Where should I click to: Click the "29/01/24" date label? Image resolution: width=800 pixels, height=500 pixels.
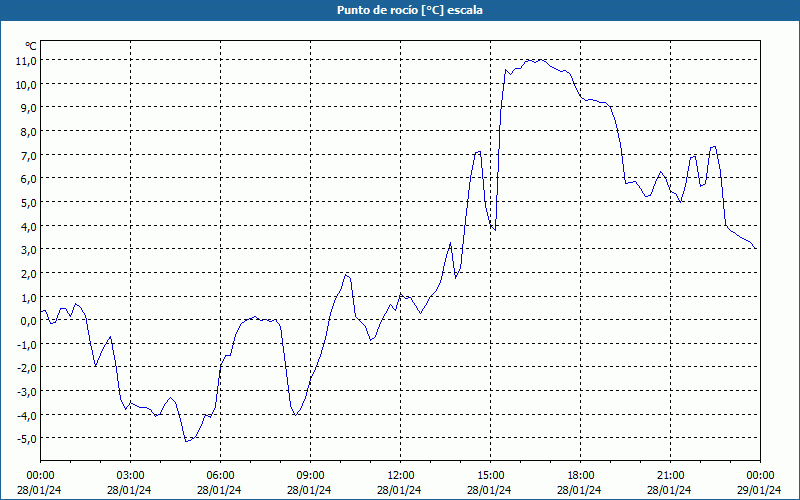[x=760, y=490]
